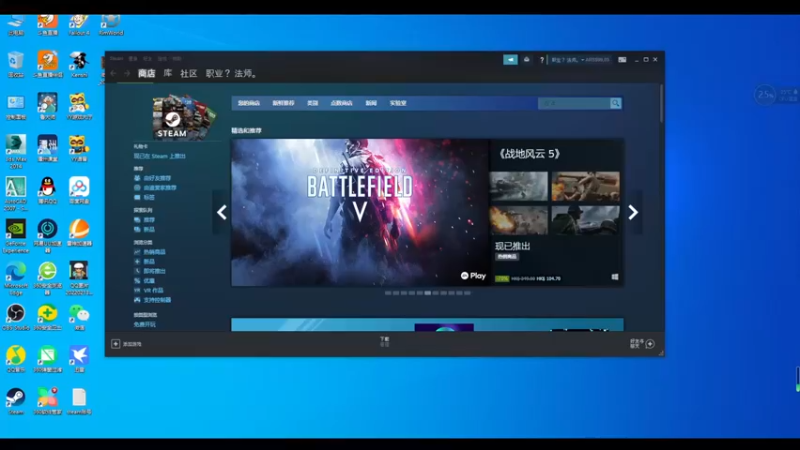Open 由鉴赏家推荐 curator recommendations link
Viewport: 800px width, 450px height.
point(160,188)
